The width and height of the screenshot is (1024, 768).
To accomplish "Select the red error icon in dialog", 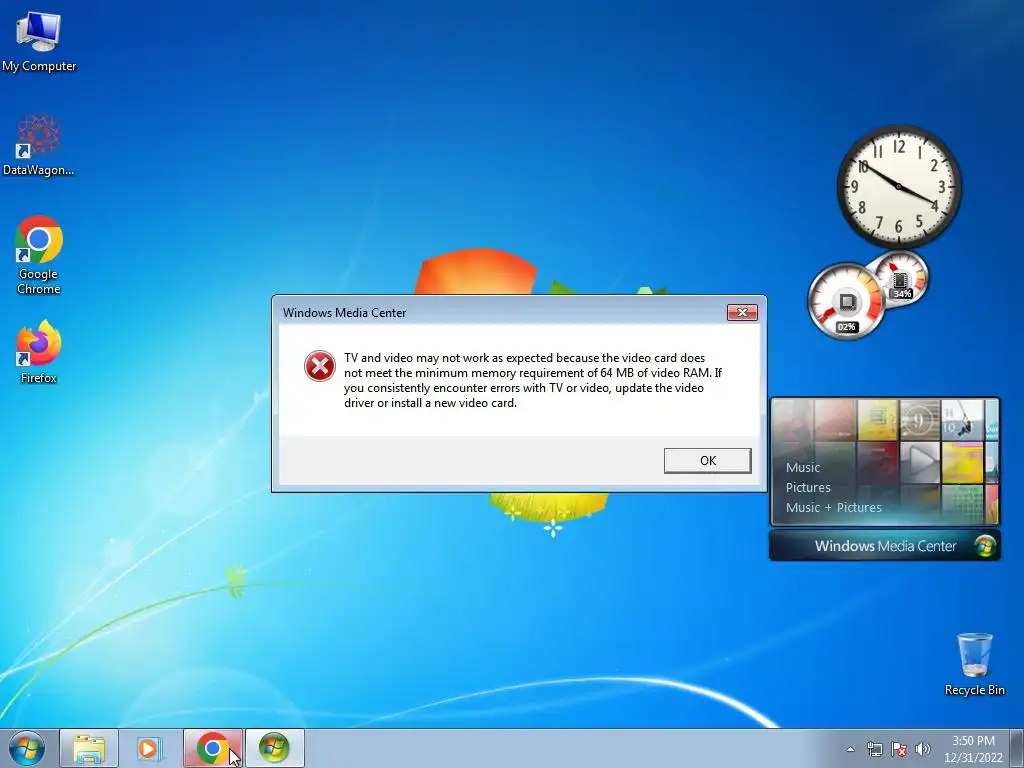I will (320, 366).
